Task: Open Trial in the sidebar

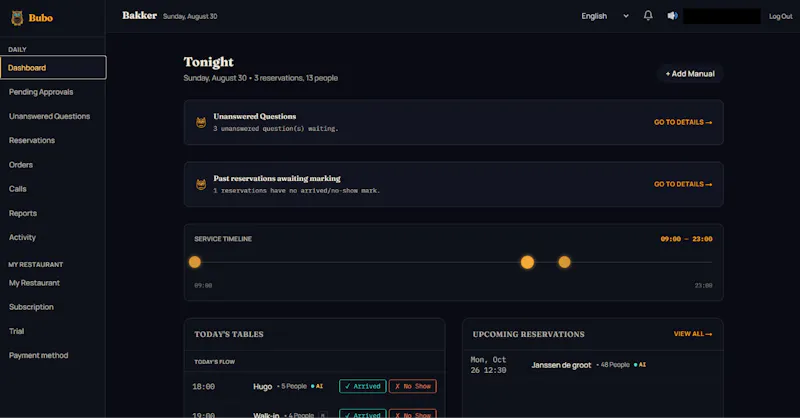Action: (16, 331)
